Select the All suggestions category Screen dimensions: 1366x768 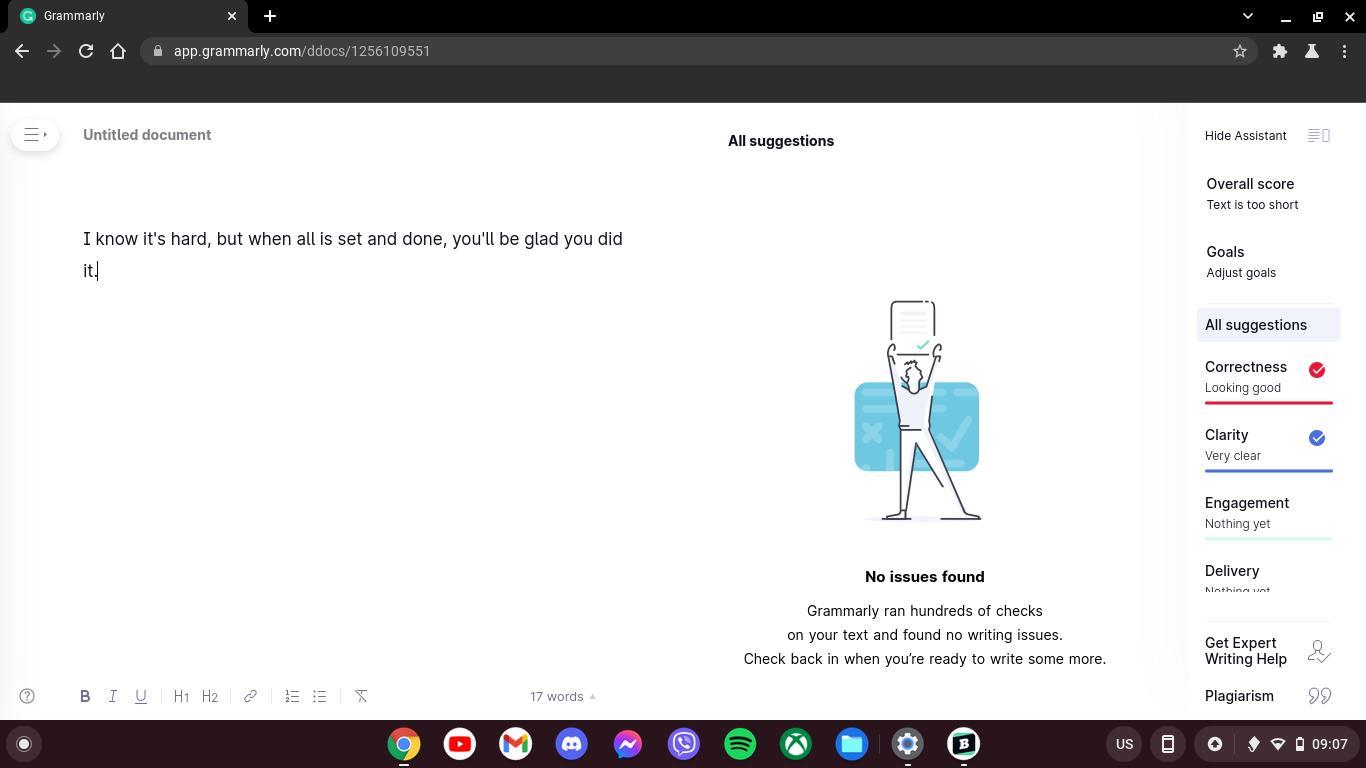(1268, 325)
